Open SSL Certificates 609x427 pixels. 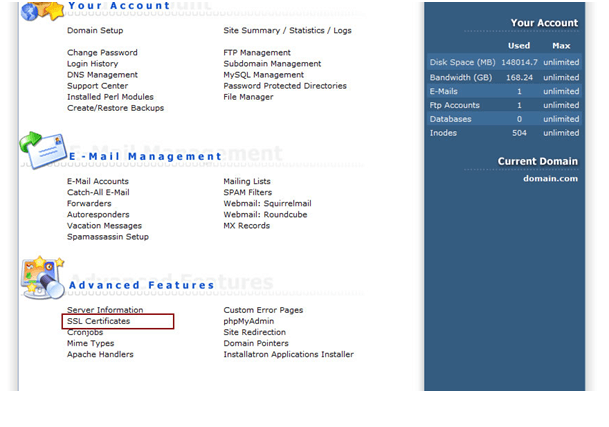[99, 321]
